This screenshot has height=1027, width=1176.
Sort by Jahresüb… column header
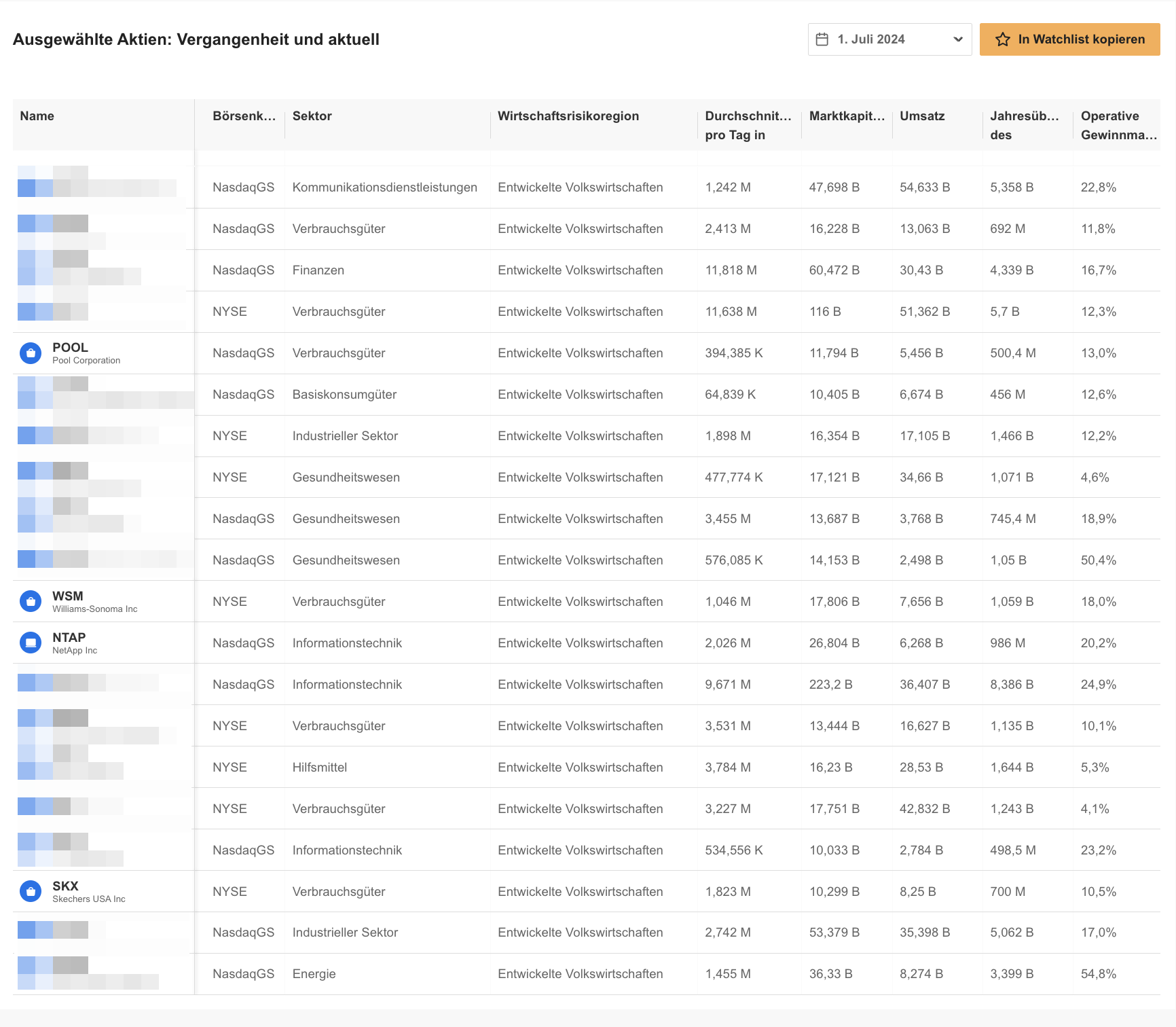(x=1024, y=126)
